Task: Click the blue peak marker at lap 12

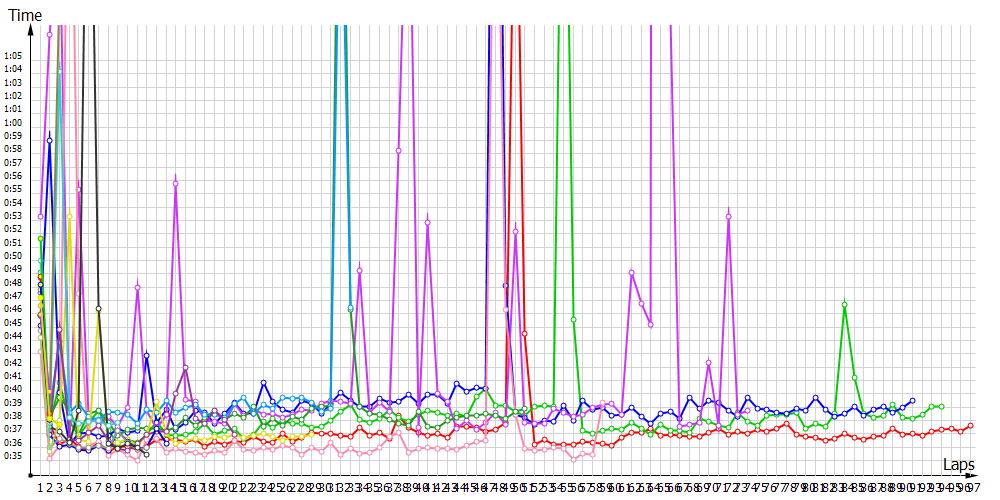Action: pyautogui.click(x=146, y=355)
